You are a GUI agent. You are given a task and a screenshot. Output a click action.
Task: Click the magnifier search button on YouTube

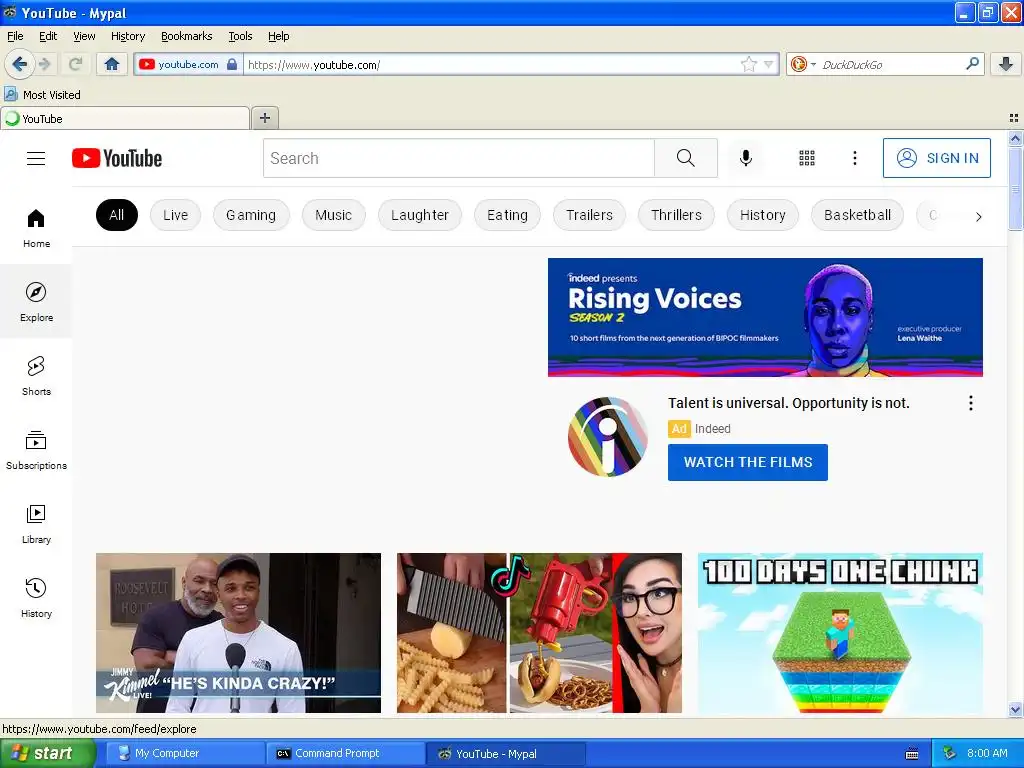click(x=686, y=158)
